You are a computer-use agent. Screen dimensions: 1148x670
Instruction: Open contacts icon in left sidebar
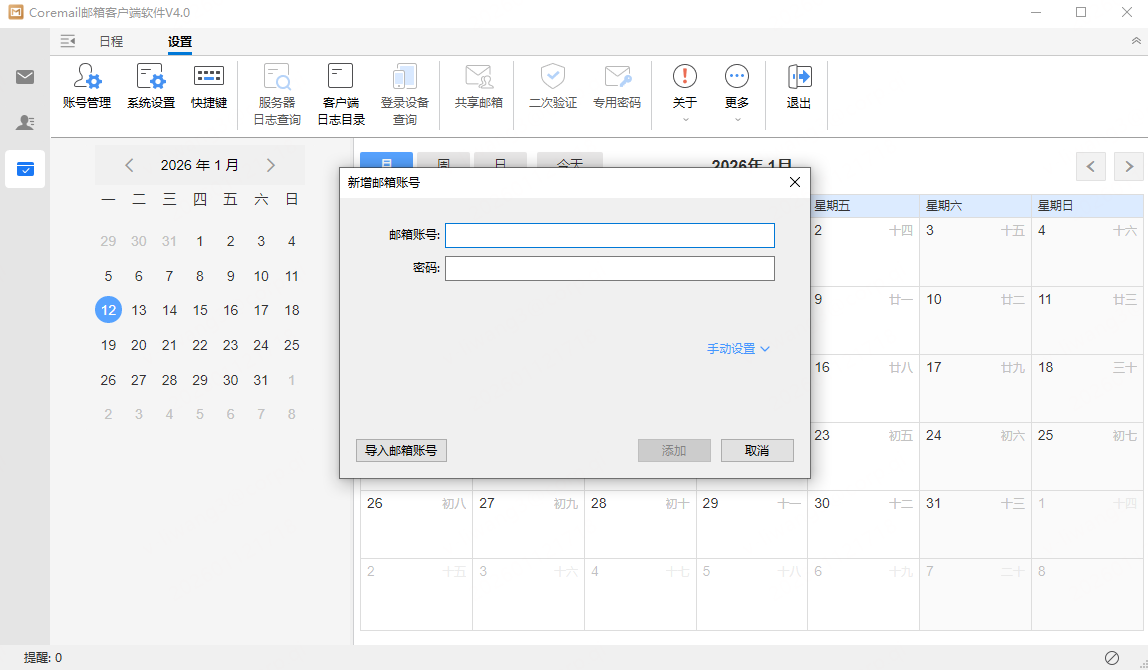[25, 123]
